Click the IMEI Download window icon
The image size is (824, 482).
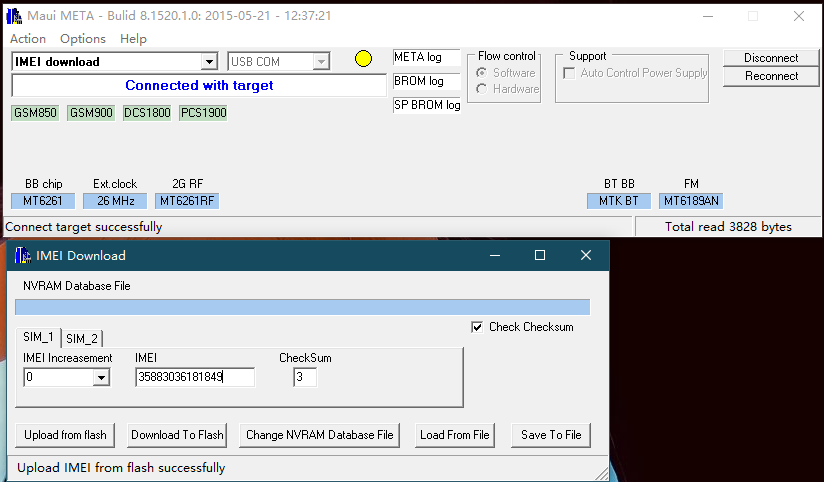coord(22,255)
